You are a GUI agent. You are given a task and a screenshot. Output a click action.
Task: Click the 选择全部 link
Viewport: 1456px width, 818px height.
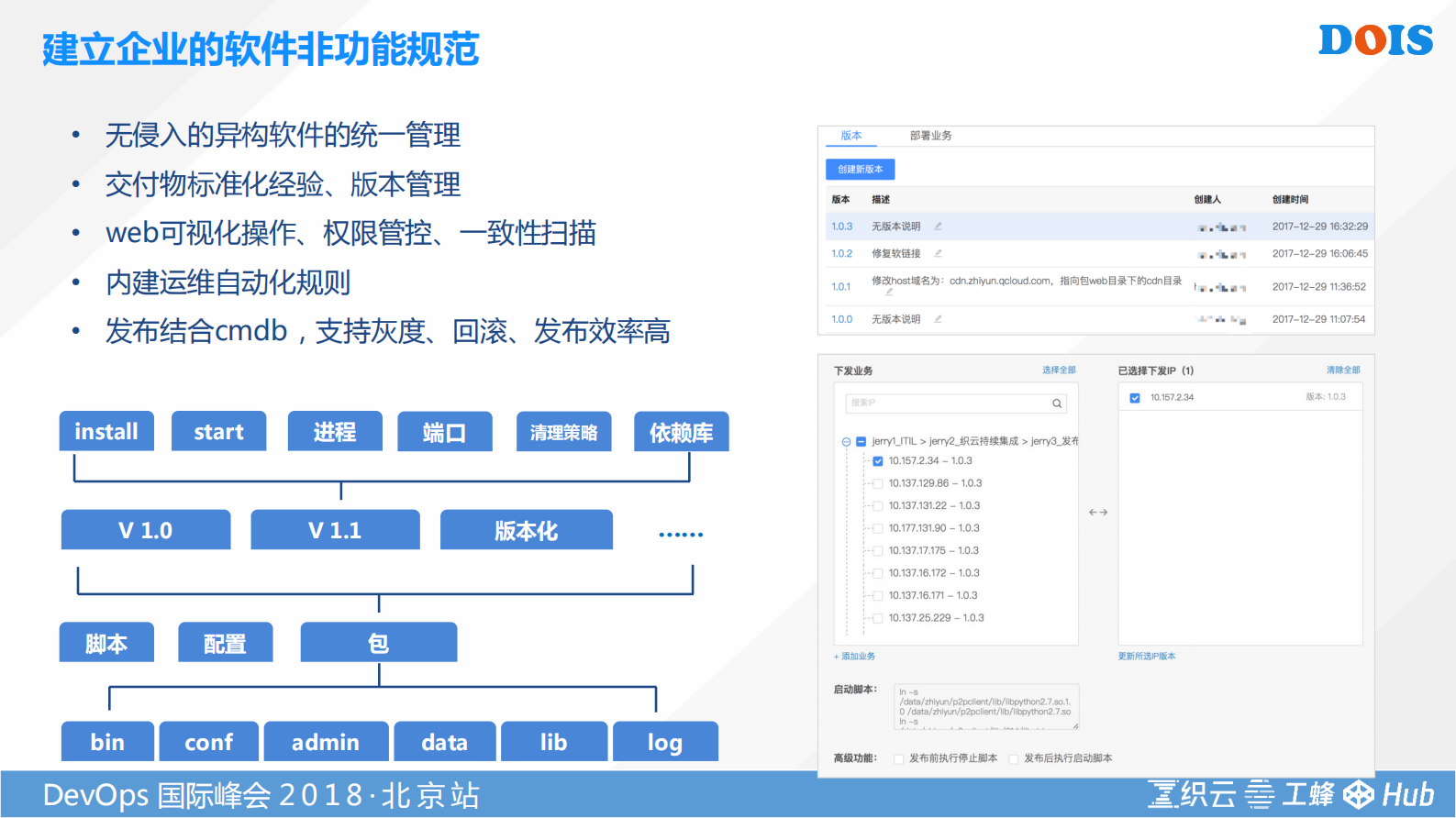pyautogui.click(x=1059, y=370)
